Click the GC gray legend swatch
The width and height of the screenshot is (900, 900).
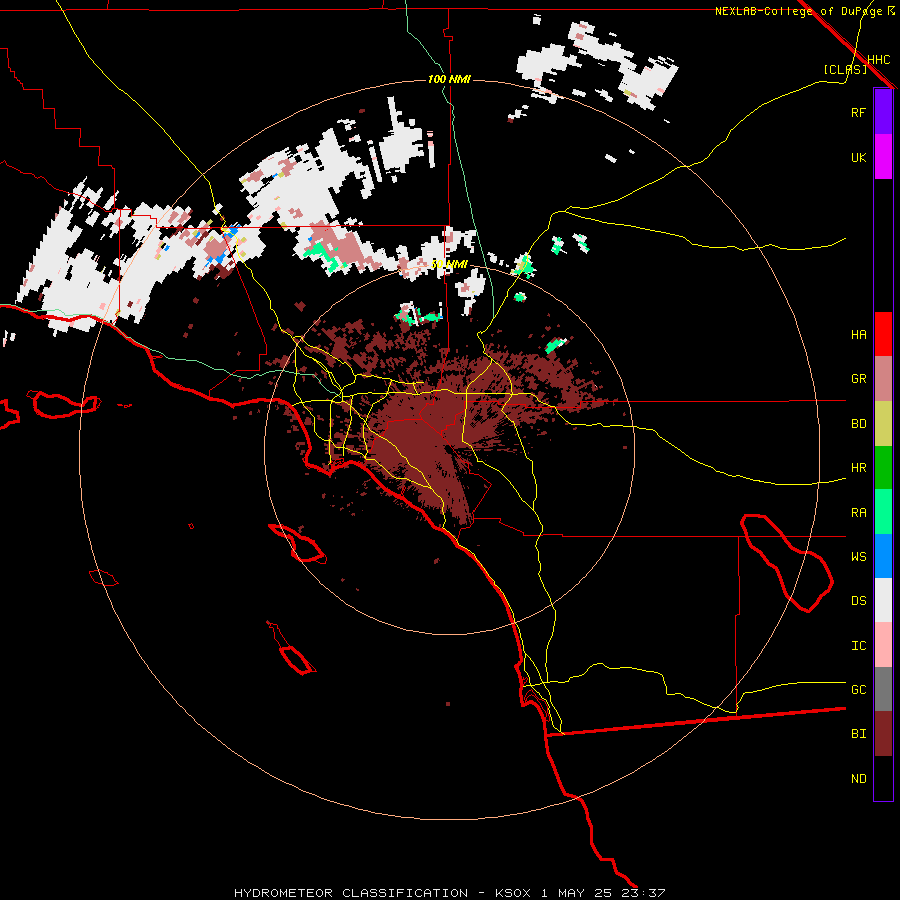[x=883, y=689]
